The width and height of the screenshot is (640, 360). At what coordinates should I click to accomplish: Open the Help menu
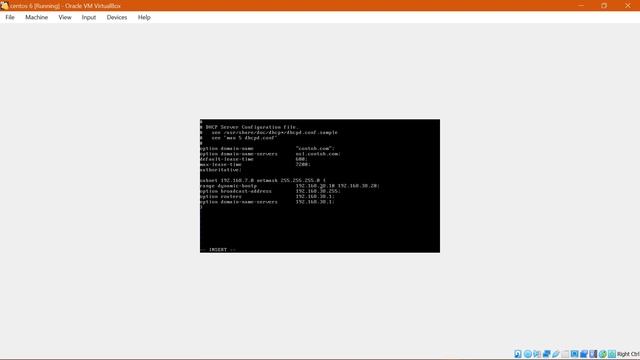pyautogui.click(x=144, y=17)
